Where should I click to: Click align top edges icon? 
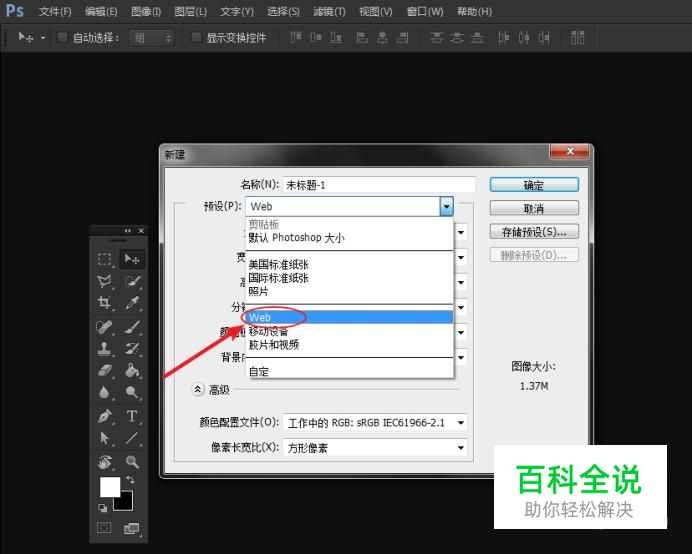[295, 38]
